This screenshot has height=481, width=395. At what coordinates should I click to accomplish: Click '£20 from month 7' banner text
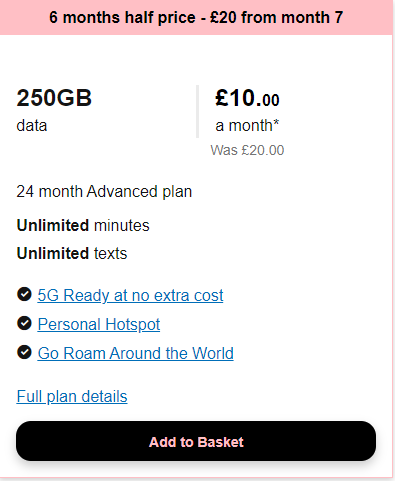(x=277, y=17)
